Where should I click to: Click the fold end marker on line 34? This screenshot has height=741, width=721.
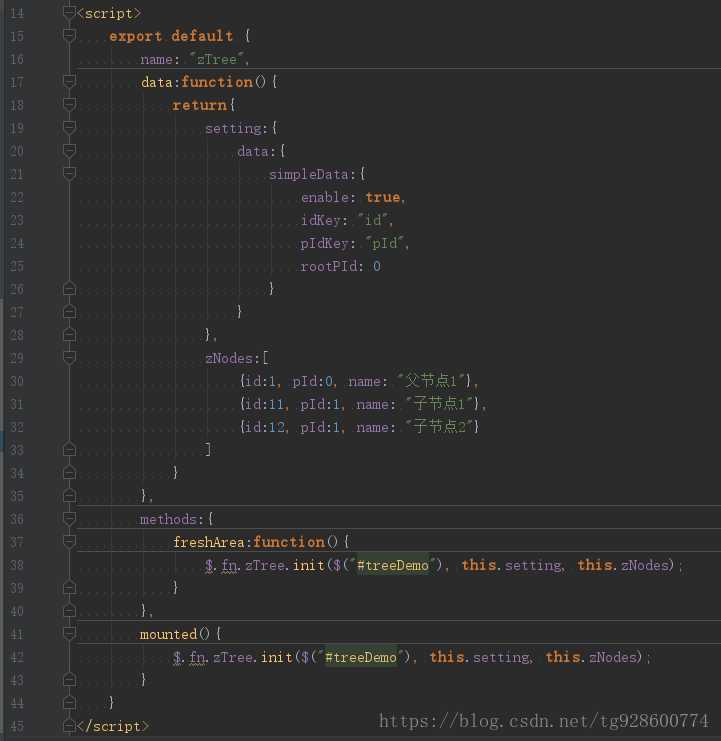tap(69, 473)
